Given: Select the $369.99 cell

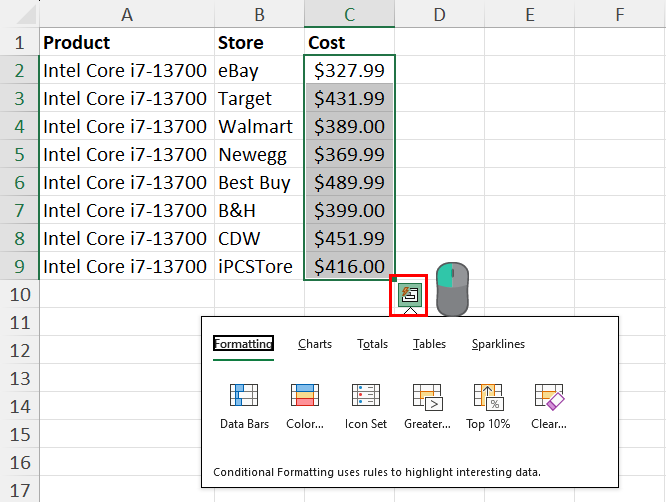Looking at the screenshot, I should coord(350,155).
